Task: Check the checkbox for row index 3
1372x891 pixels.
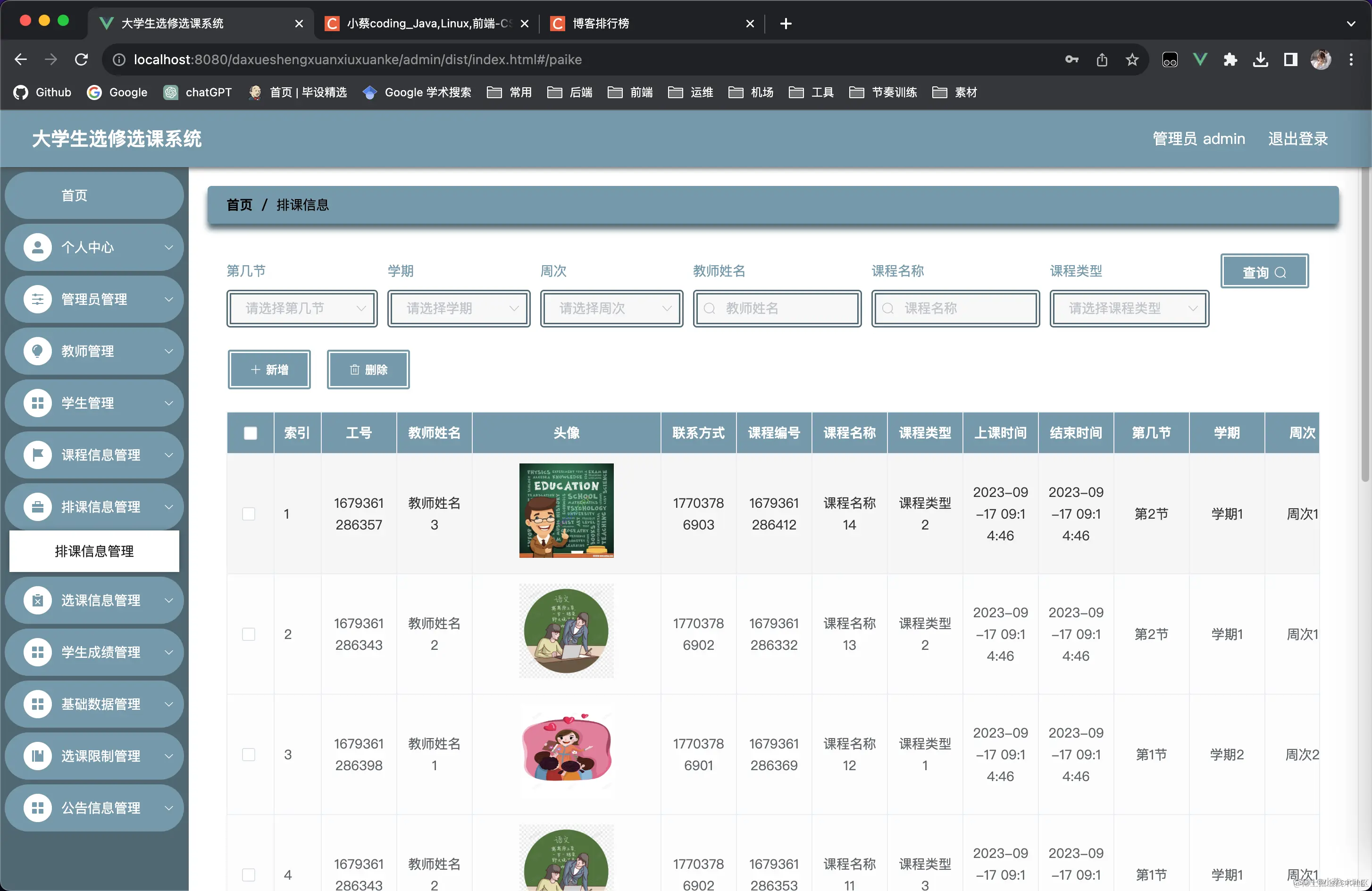Action: click(x=249, y=754)
